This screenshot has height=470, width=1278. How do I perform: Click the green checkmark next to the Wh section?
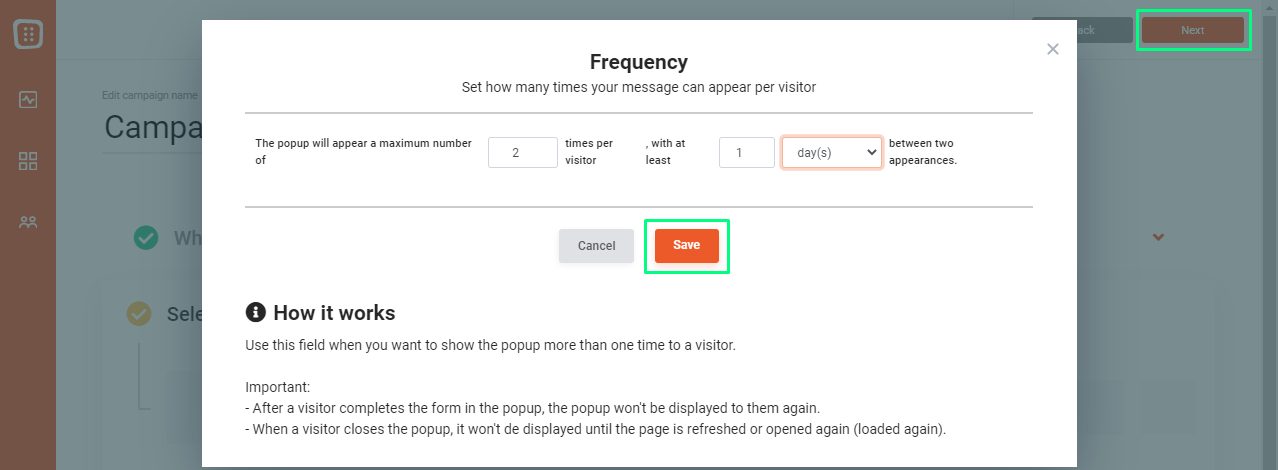[x=146, y=238]
